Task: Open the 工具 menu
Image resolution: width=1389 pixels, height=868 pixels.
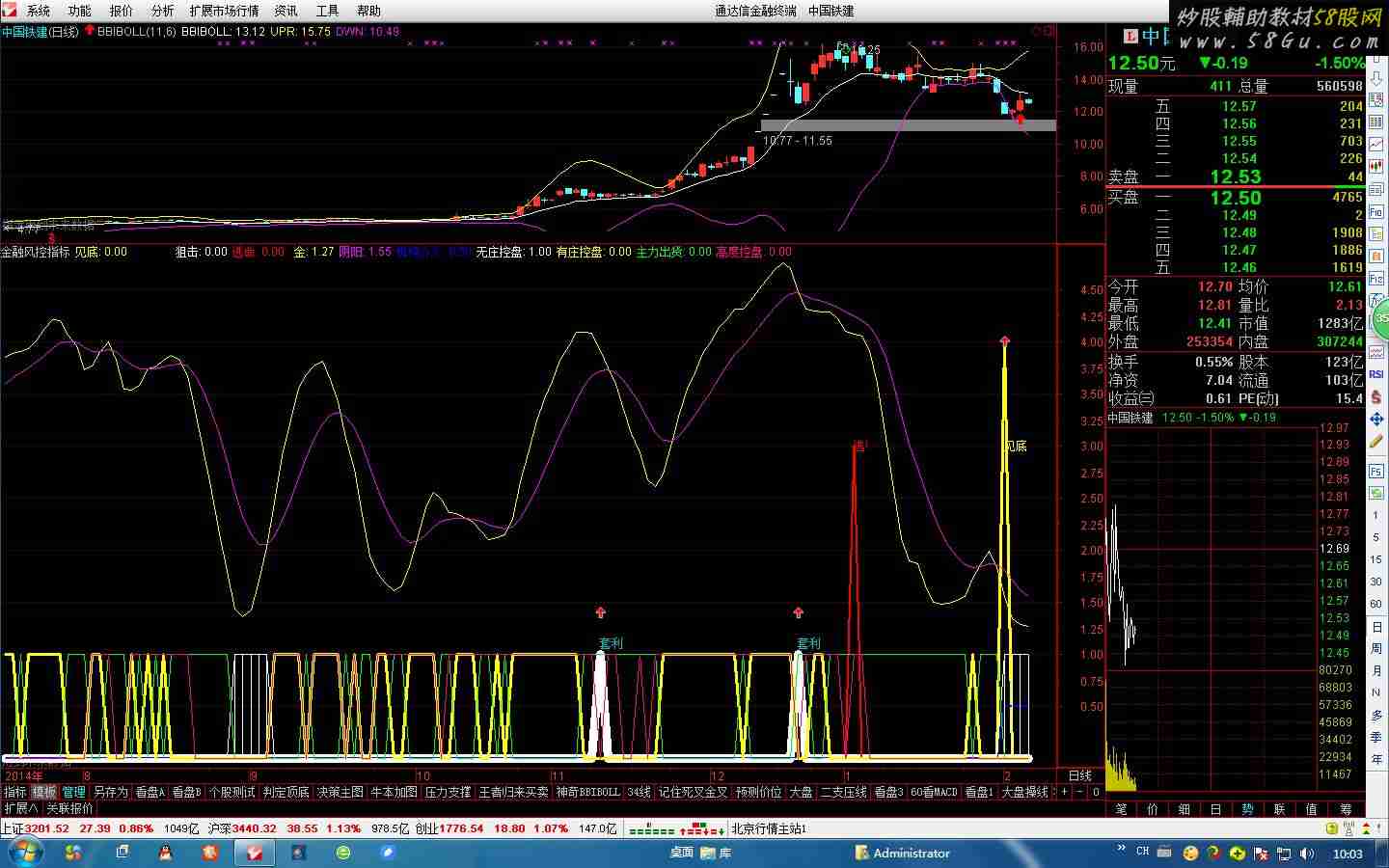Action: click(x=328, y=11)
